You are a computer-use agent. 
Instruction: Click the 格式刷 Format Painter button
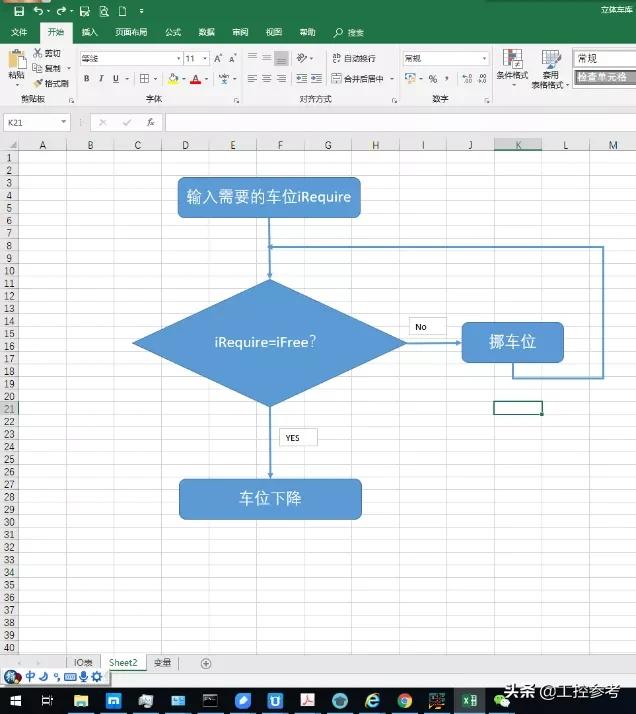[51, 83]
